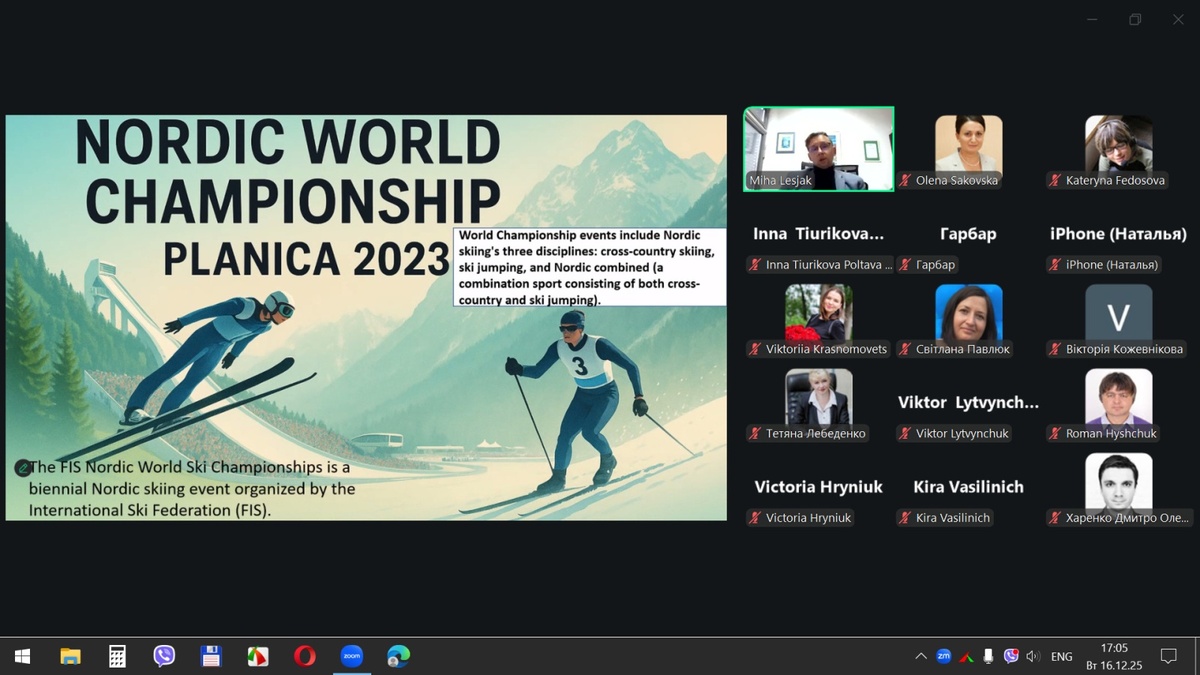Click muted mic icon next to Olena Sakovska
The width and height of the screenshot is (1200, 675).
(906, 181)
